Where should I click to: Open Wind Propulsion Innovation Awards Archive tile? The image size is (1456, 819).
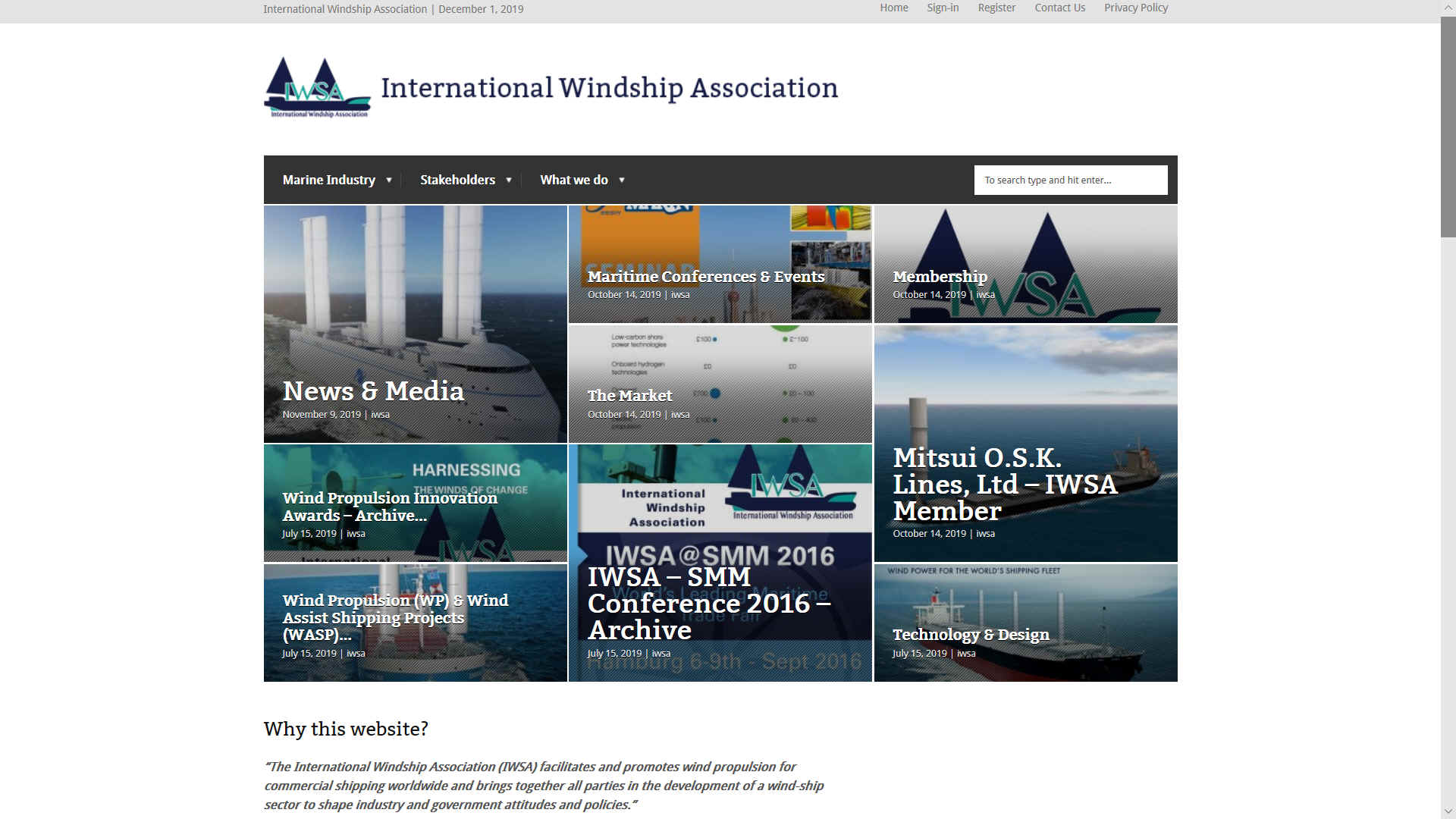[416, 504]
